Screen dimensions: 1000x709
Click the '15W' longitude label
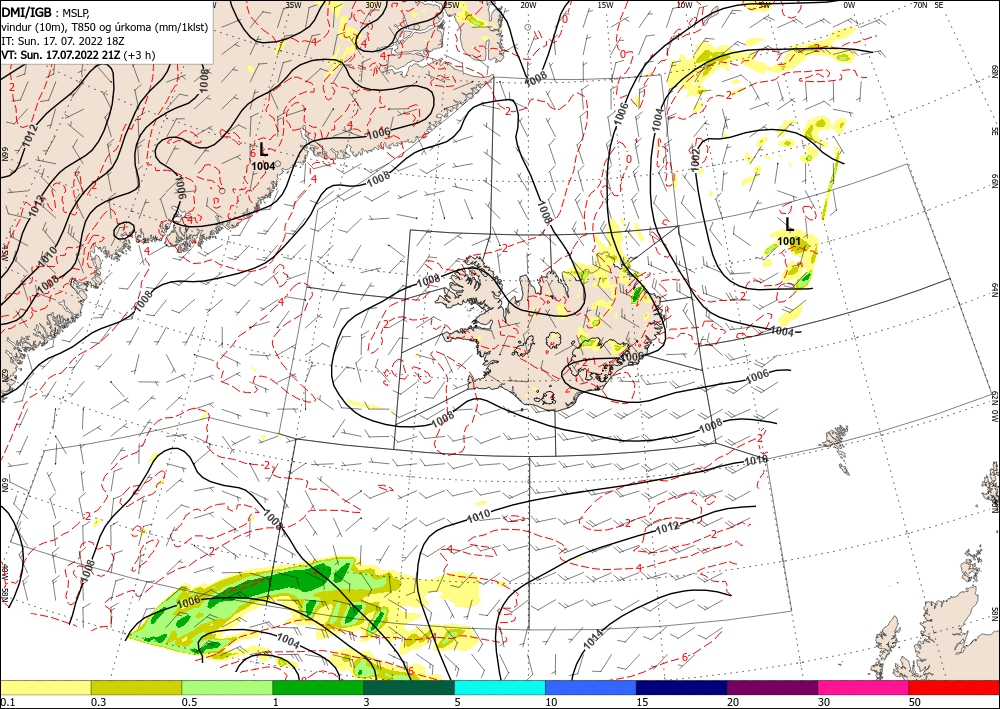(606, 4)
